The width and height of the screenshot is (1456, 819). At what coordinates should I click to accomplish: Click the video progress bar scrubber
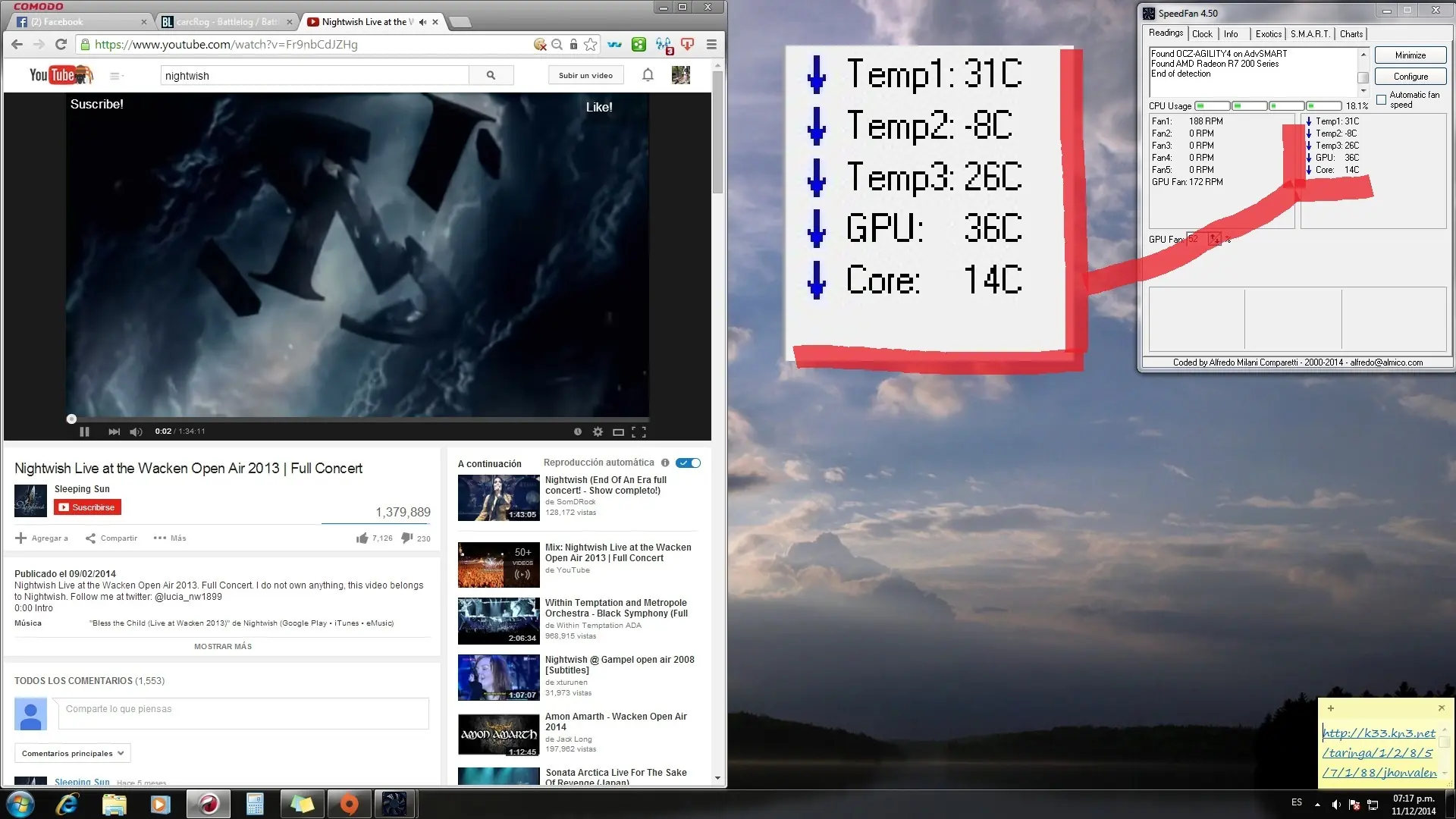pyautogui.click(x=71, y=419)
